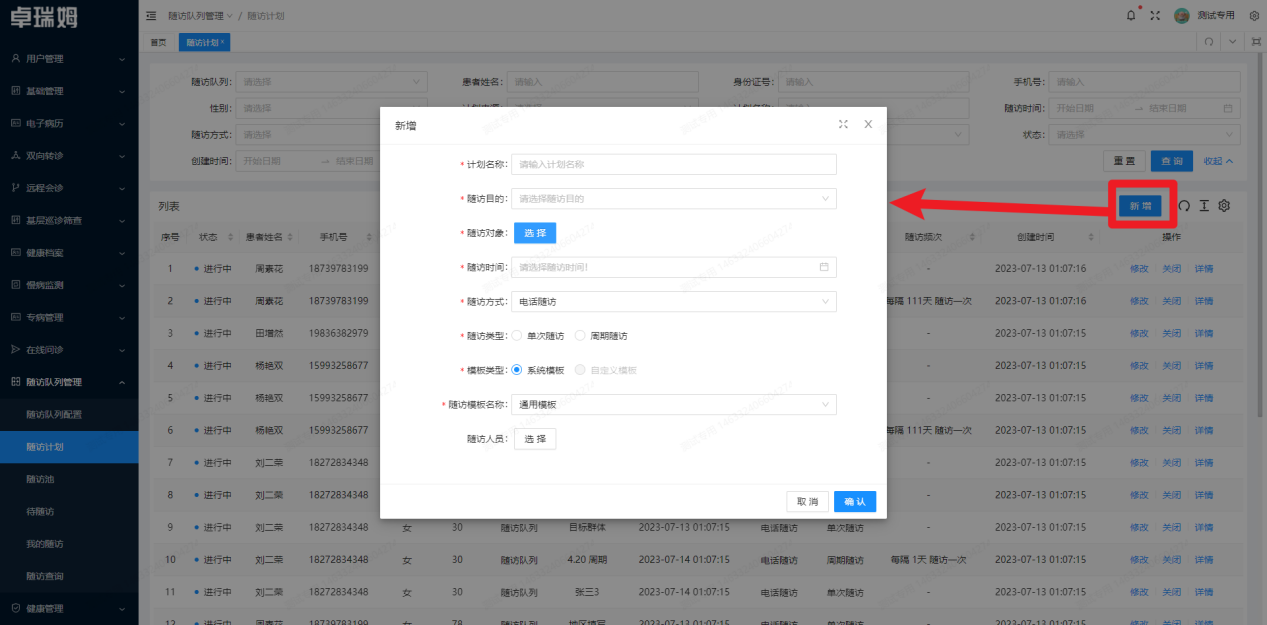Click the 取消 button in the dialog
This screenshot has height=625, width=1267.
coord(807,501)
